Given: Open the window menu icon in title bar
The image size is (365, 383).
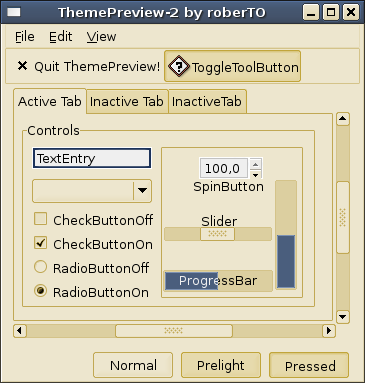Looking at the screenshot, I should point(14,12).
